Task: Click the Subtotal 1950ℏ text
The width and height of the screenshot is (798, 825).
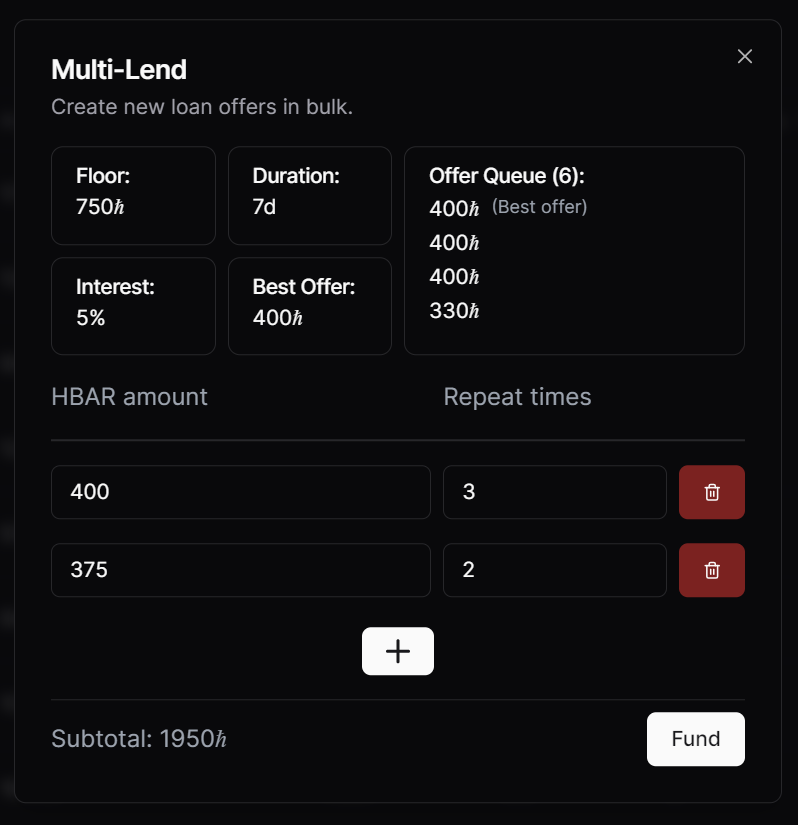Action: point(139,739)
